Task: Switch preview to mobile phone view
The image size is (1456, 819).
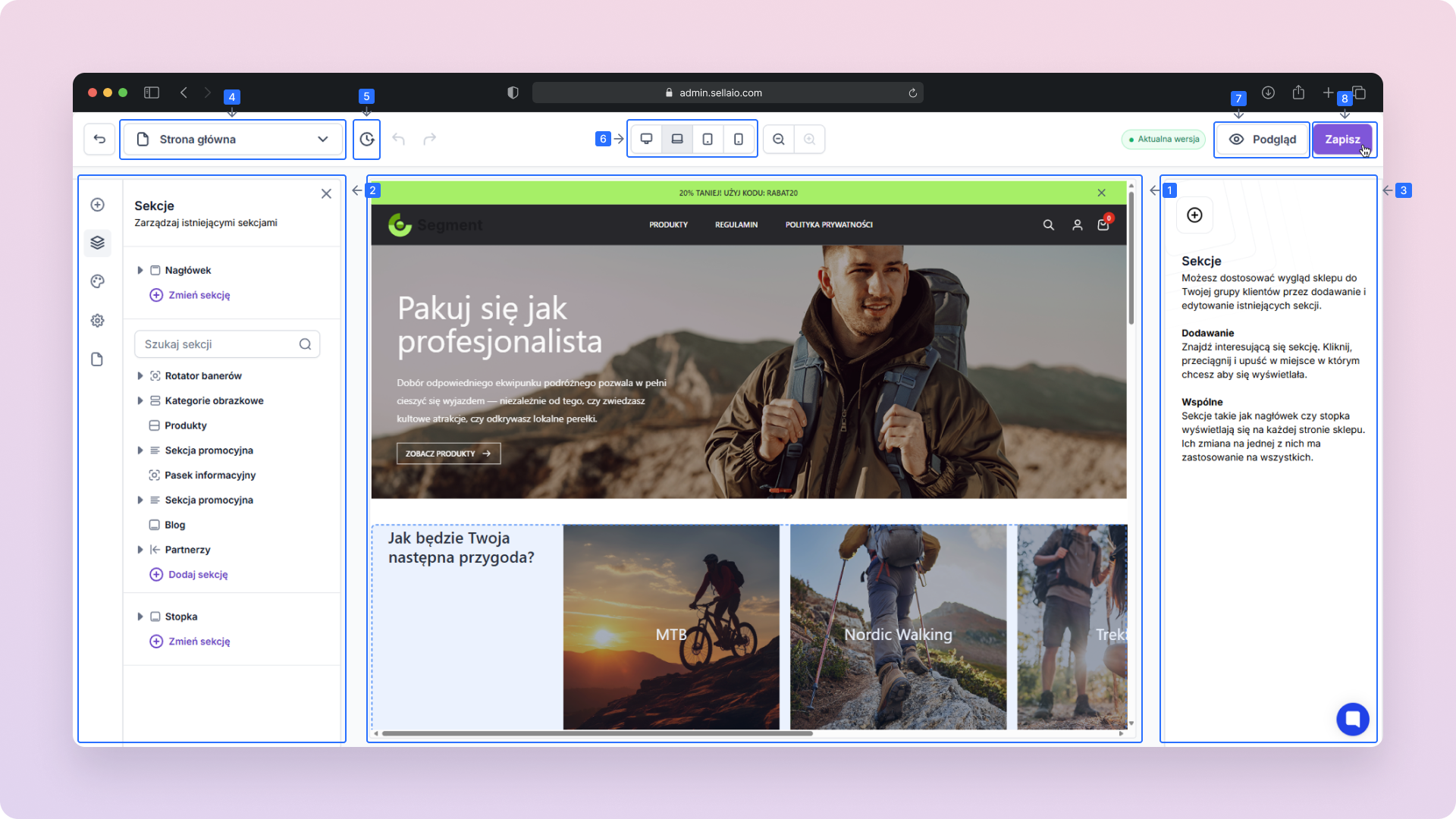Action: click(739, 140)
